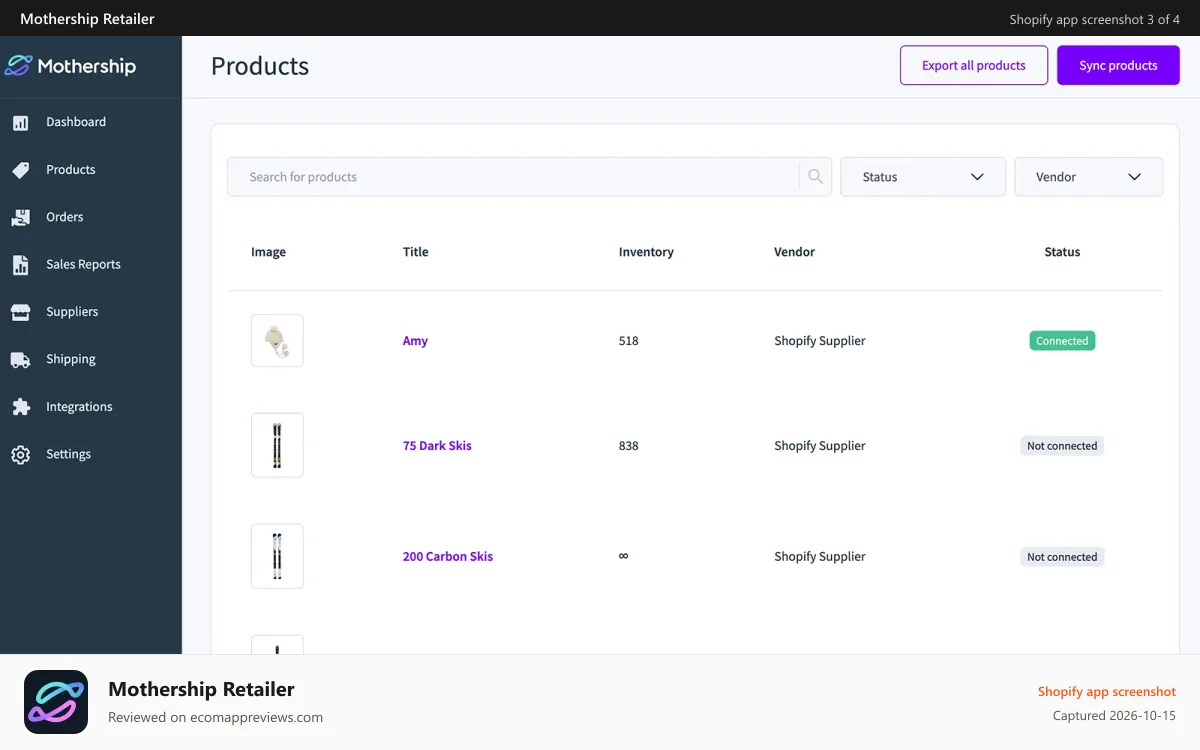Click the Suppliers storefront icon
Screen dimensions: 1200x750
coord(20,313)
